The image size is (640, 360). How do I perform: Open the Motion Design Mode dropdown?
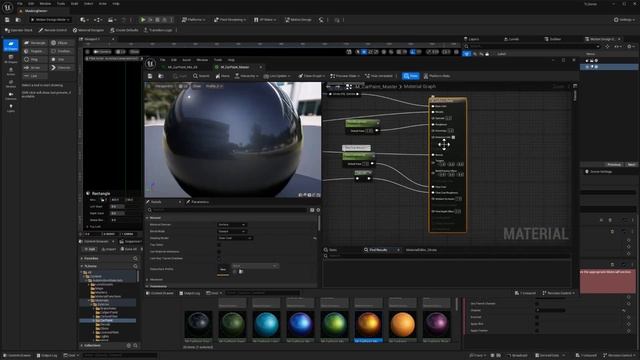tap(51, 20)
